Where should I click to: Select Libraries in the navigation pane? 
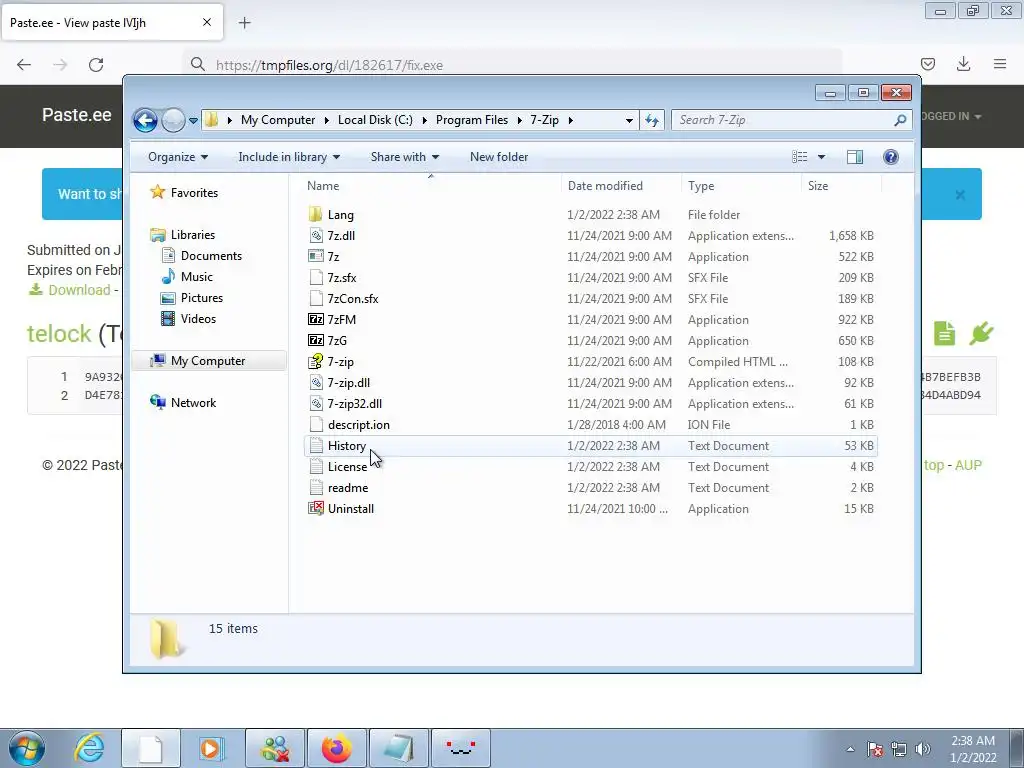[x=193, y=234]
